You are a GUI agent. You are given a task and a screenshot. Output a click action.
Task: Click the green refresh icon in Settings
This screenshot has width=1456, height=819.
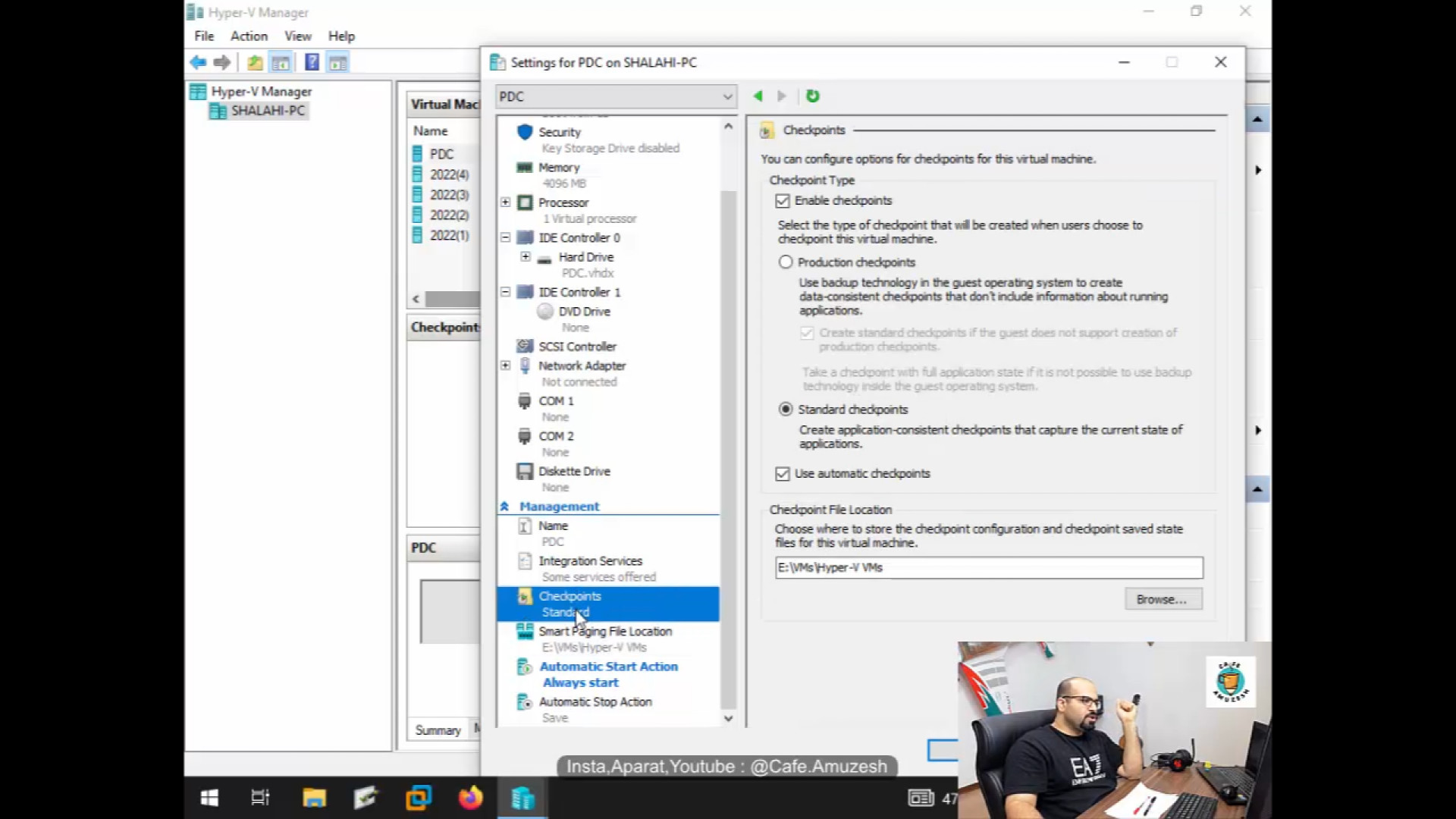(813, 96)
